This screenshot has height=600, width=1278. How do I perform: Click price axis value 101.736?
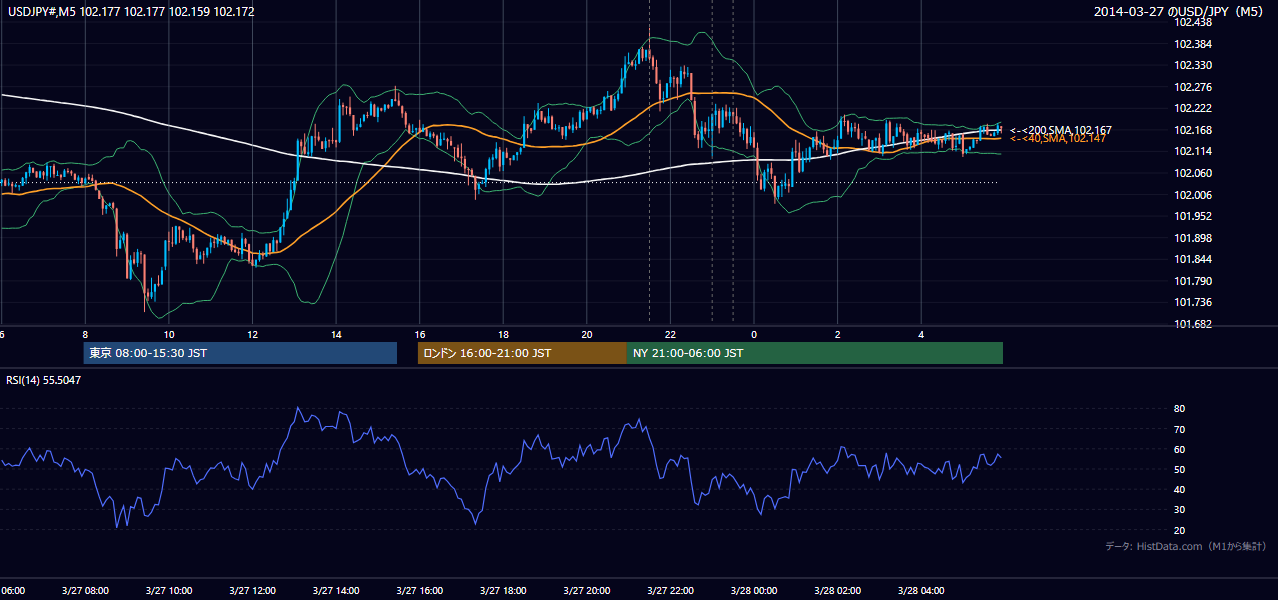click(1192, 302)
